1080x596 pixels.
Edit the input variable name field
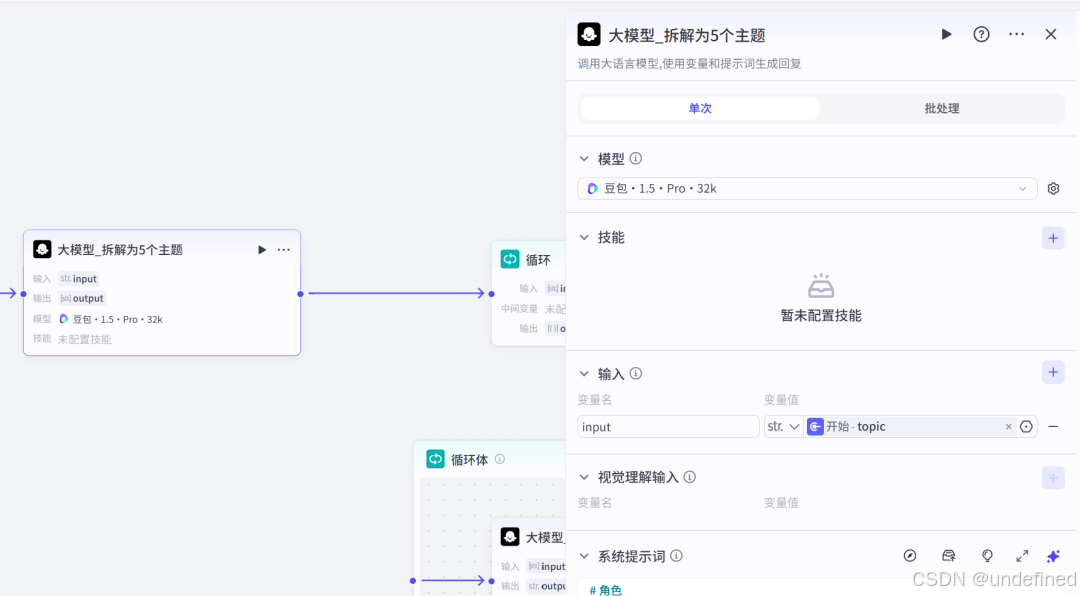pyautogui.click(x=668, y=427)
